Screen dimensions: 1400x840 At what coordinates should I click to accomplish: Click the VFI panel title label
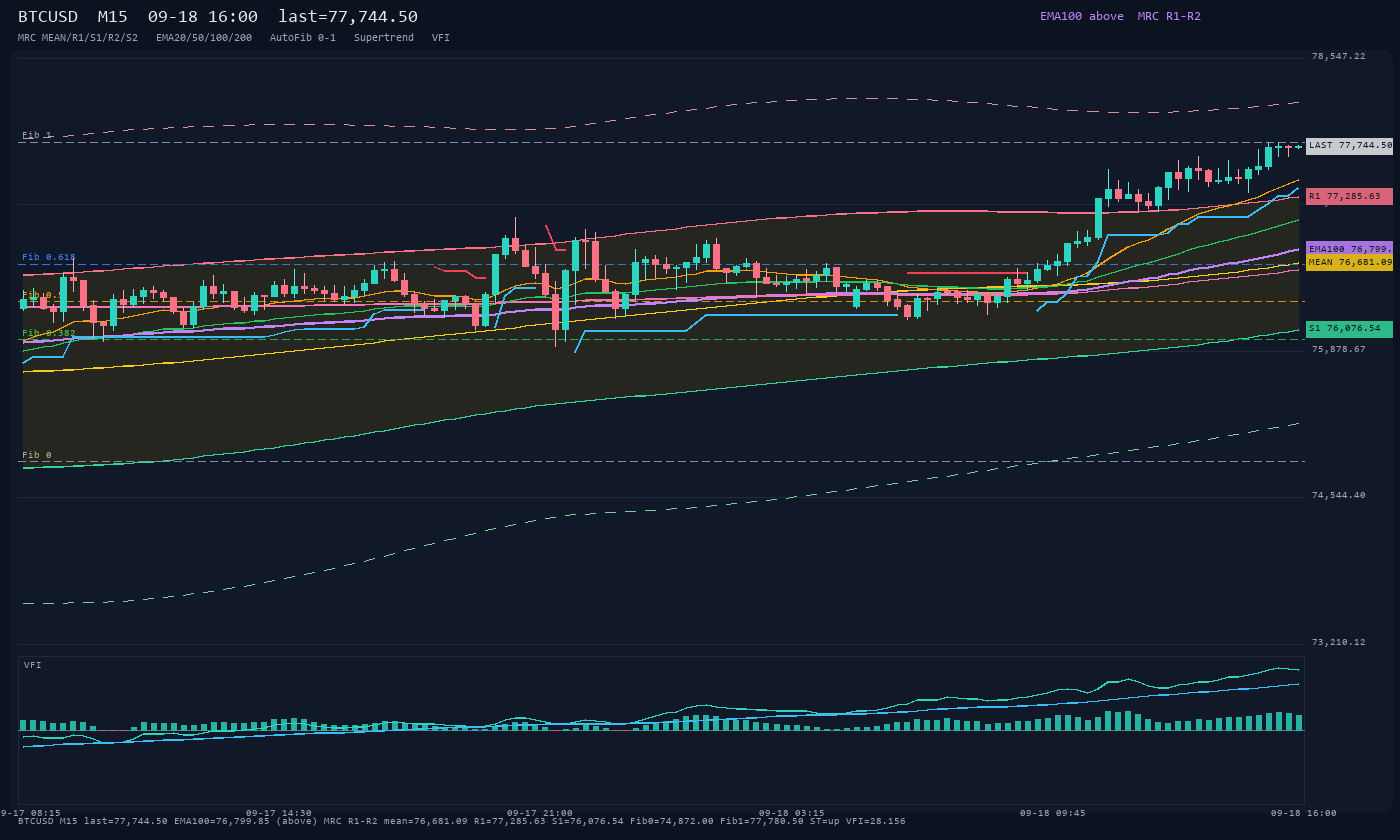pyautogui.click(x=33, y=665)
